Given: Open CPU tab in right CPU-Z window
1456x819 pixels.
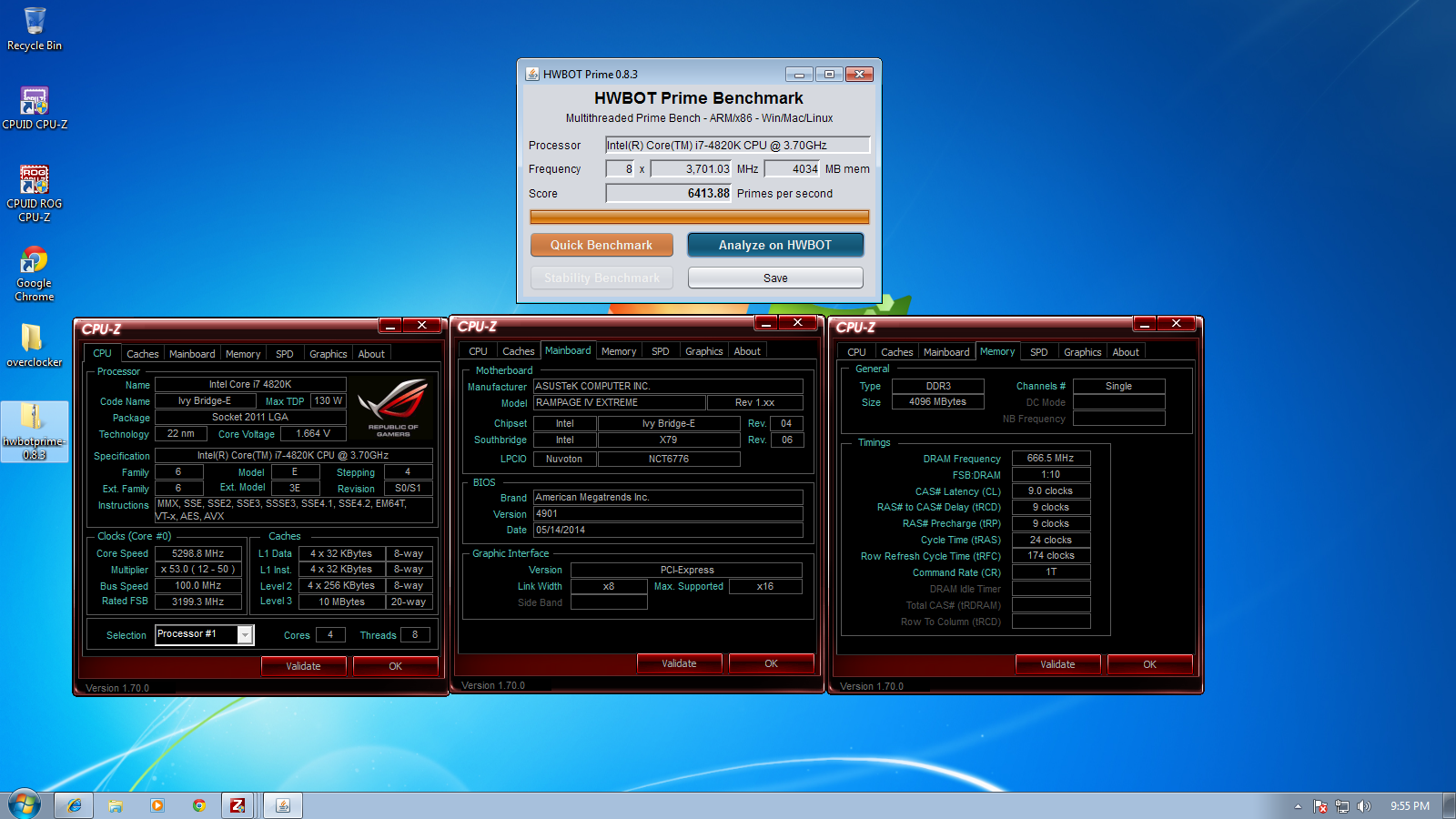Looking at the screenshot, I should coord(857,352).
